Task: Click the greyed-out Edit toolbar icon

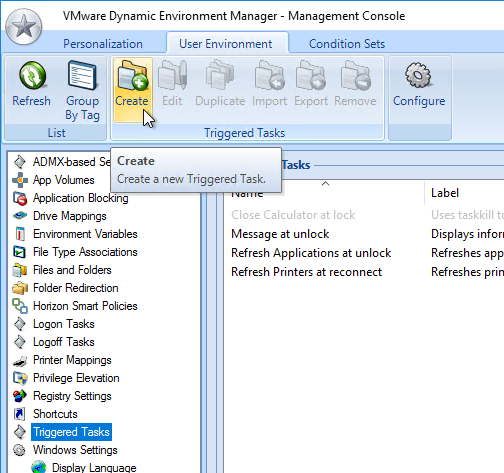Action: [x=172, y=75]
